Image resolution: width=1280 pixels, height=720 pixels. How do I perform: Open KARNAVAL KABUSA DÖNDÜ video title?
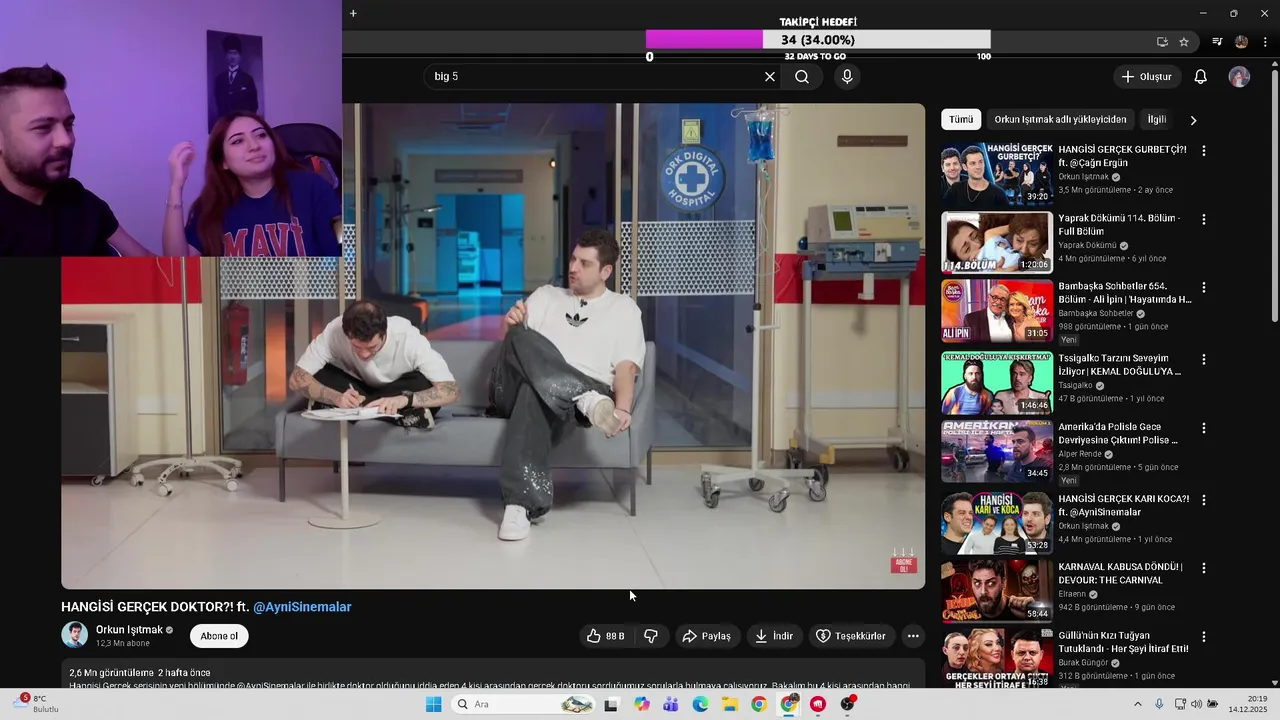point(1121,573)
